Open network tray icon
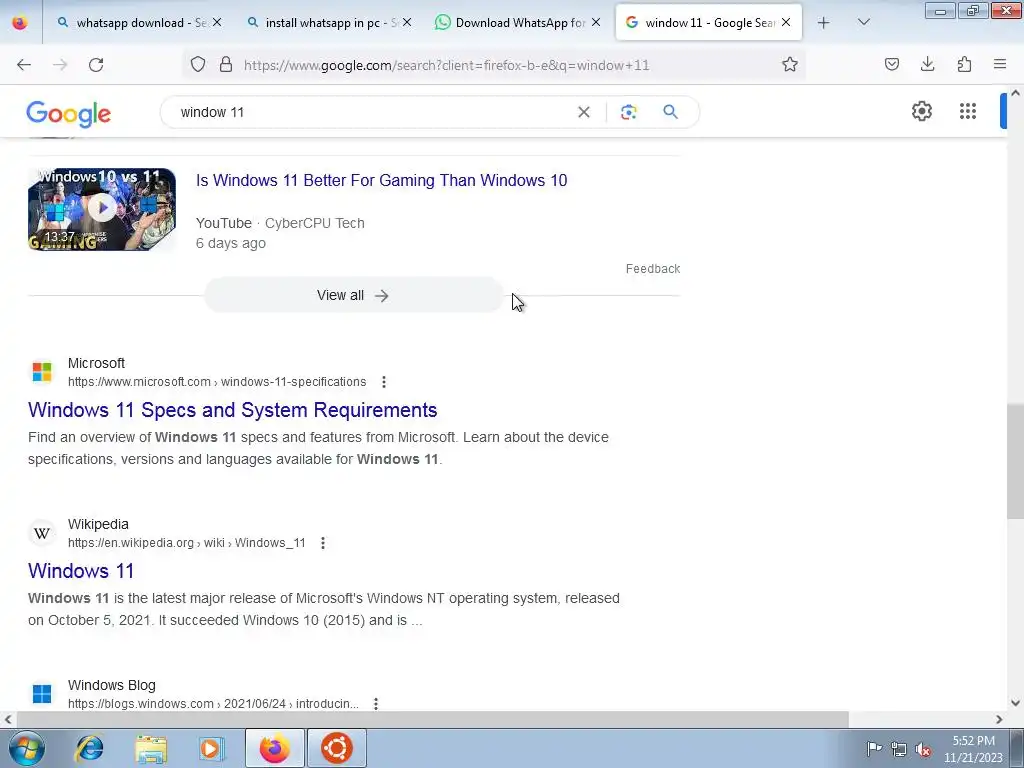The height and width of the screenshot is (768, 1024). (899, 749)
